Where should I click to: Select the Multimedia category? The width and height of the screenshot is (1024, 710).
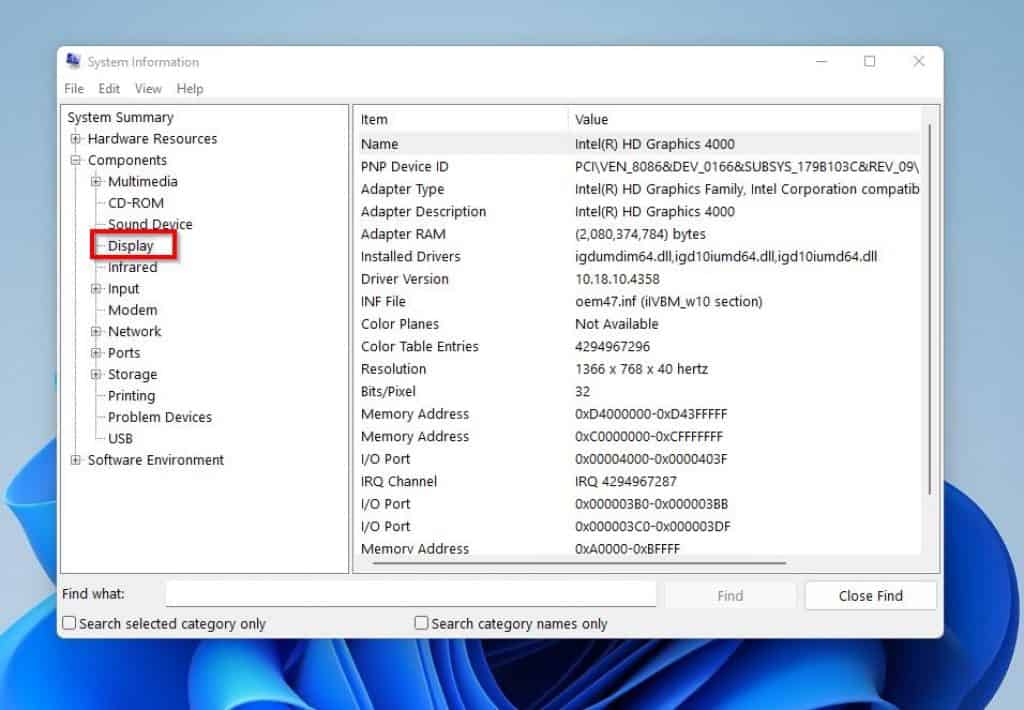tap(142, 182)
